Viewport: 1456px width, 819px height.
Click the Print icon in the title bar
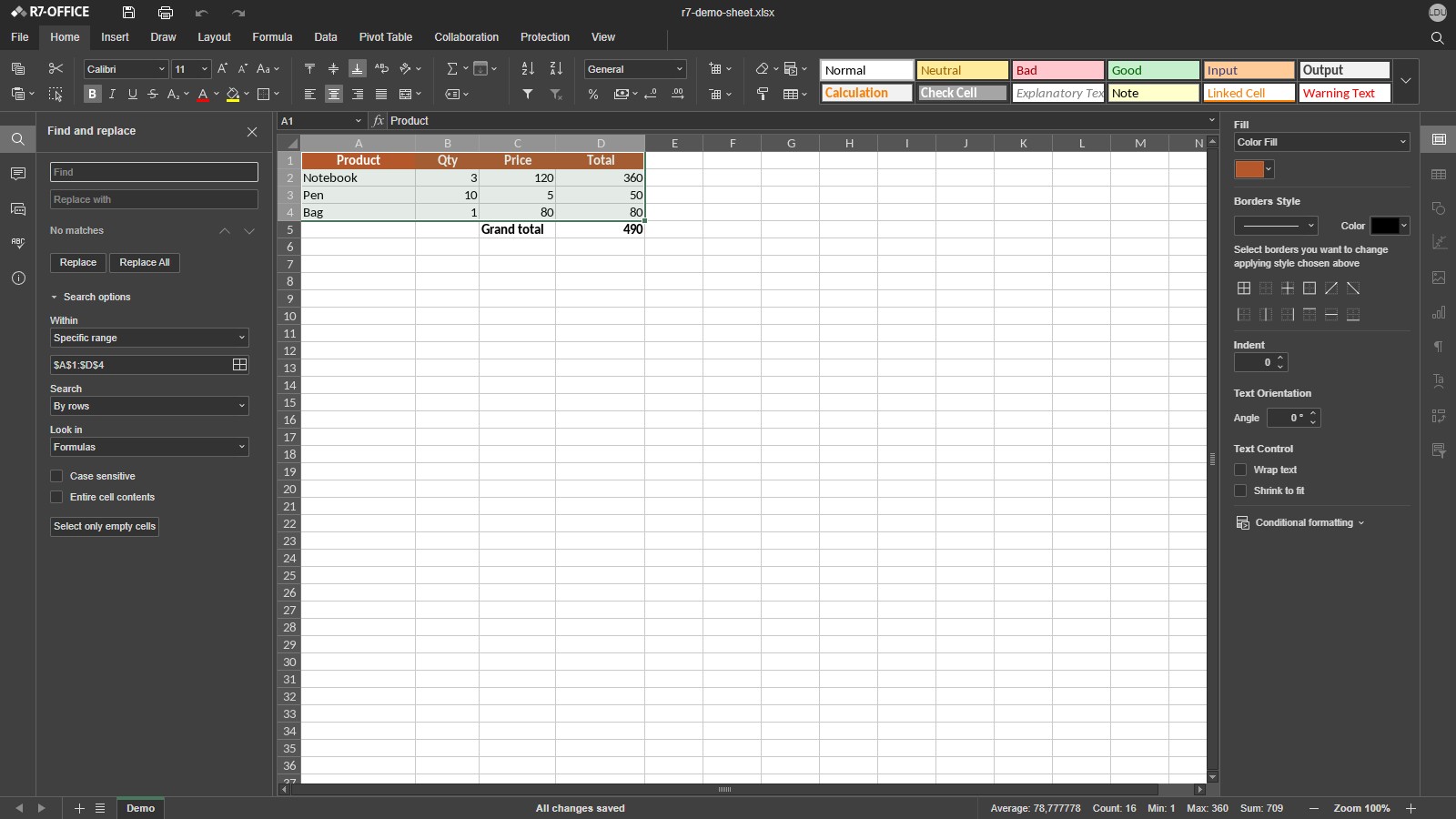[x=165, y=13]
